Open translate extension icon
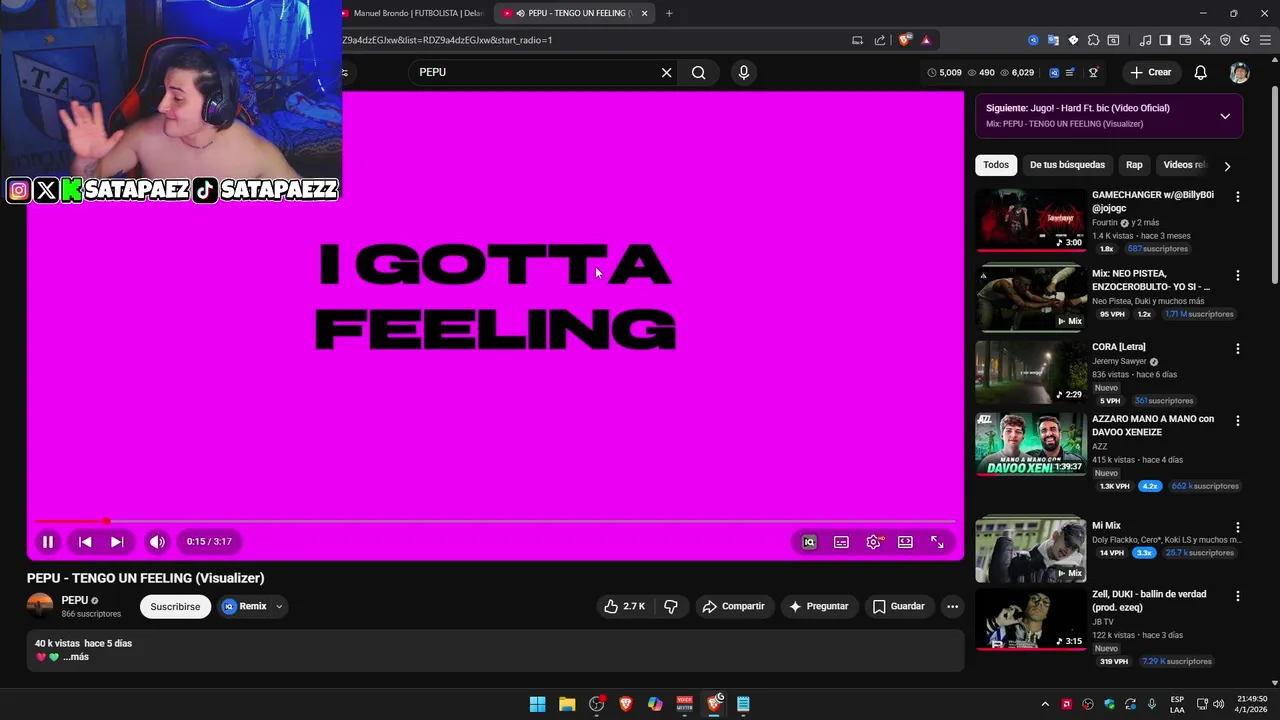 [x=1053, y=40]
